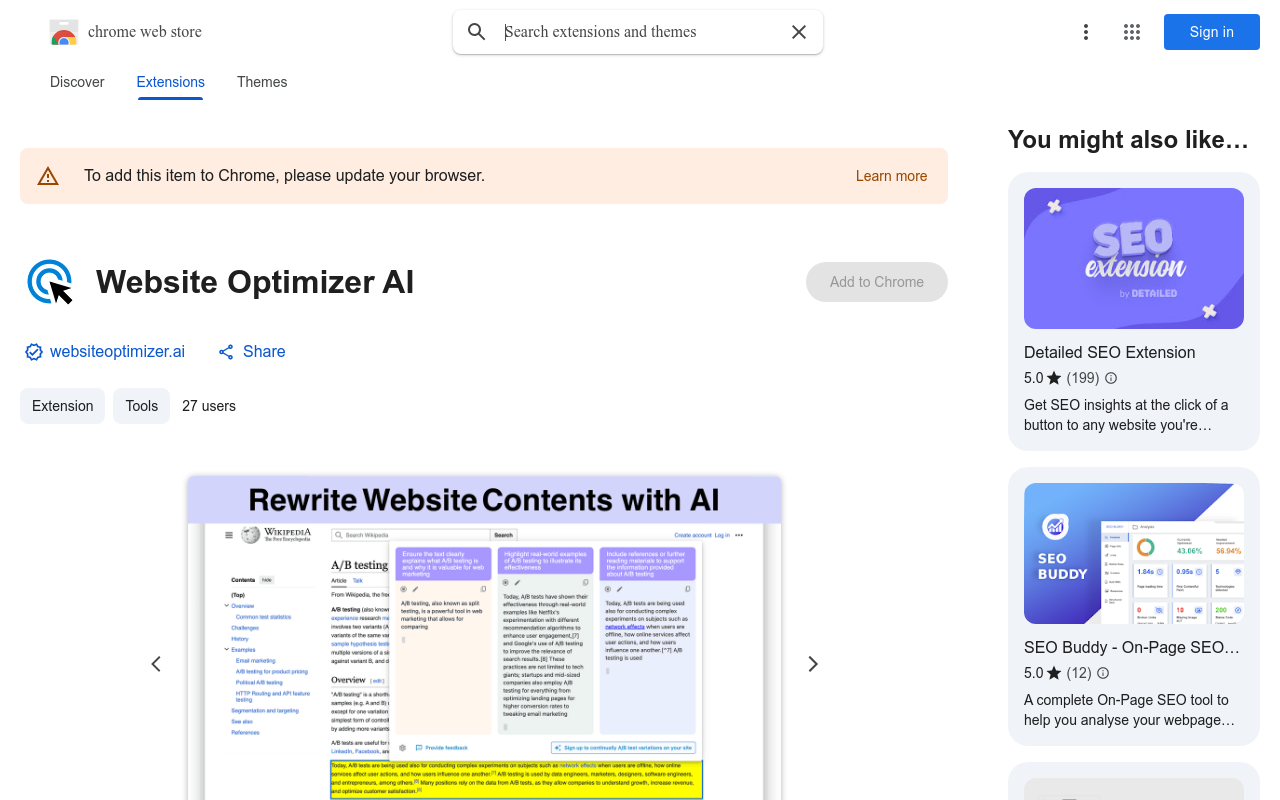Open the Themes tab
The width and height of the screenshot is (1280, 800).
(262, 82)
